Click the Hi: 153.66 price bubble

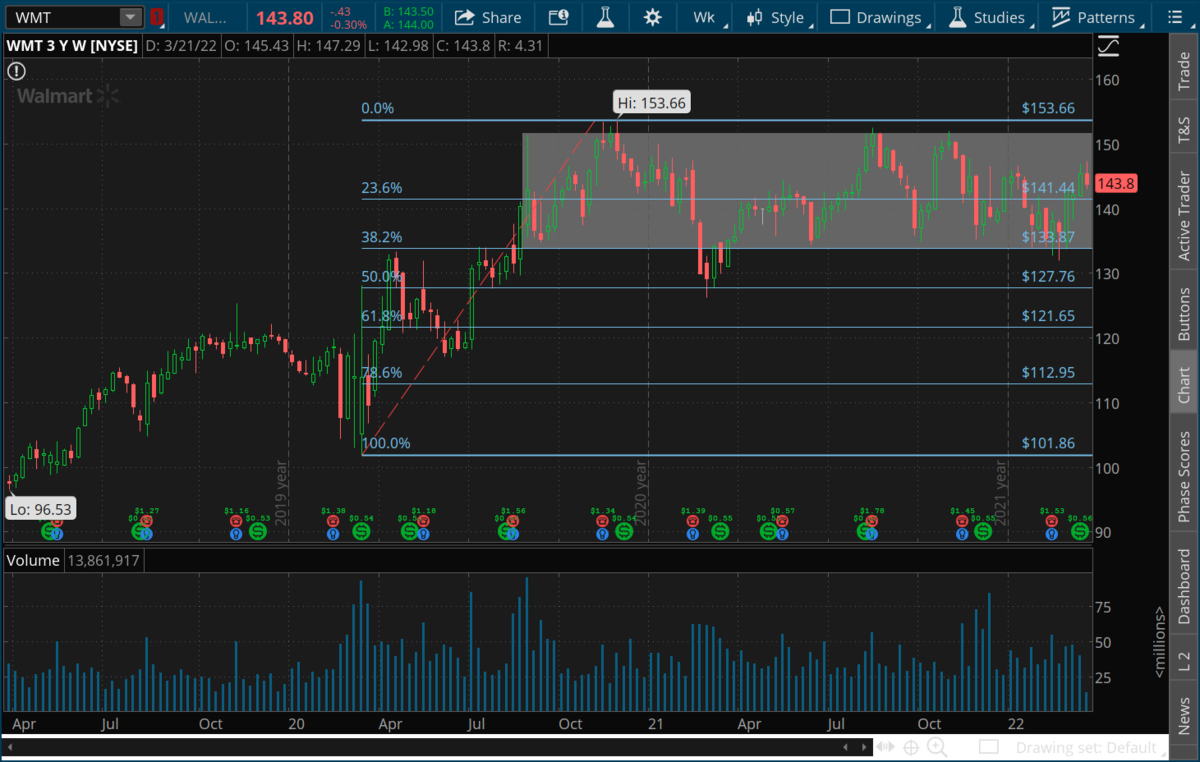[x=651, y=102]
